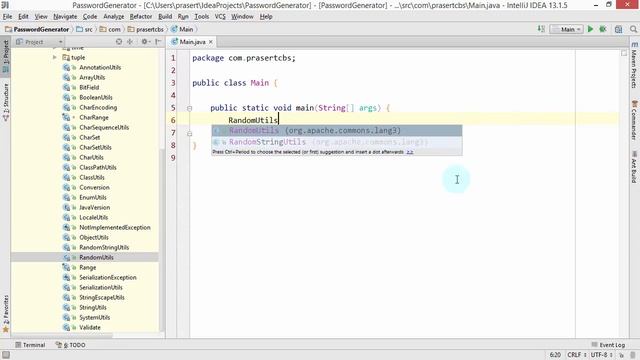This screenshot has width=640, height=360.
Task: Toggle the Structure side panel
Action: [x=6, y=102]
